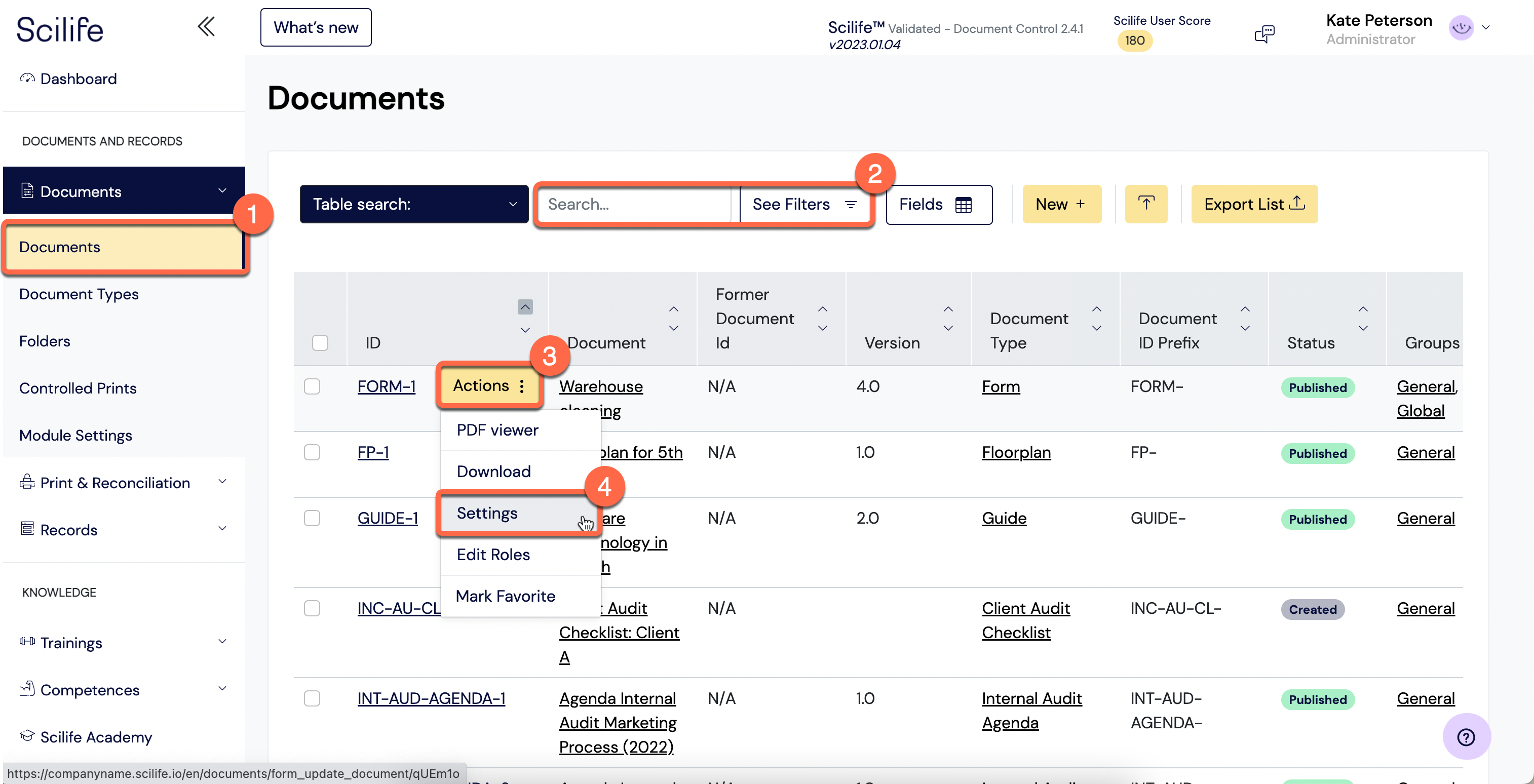Open the FORM-1 document link

coord(386,386)
